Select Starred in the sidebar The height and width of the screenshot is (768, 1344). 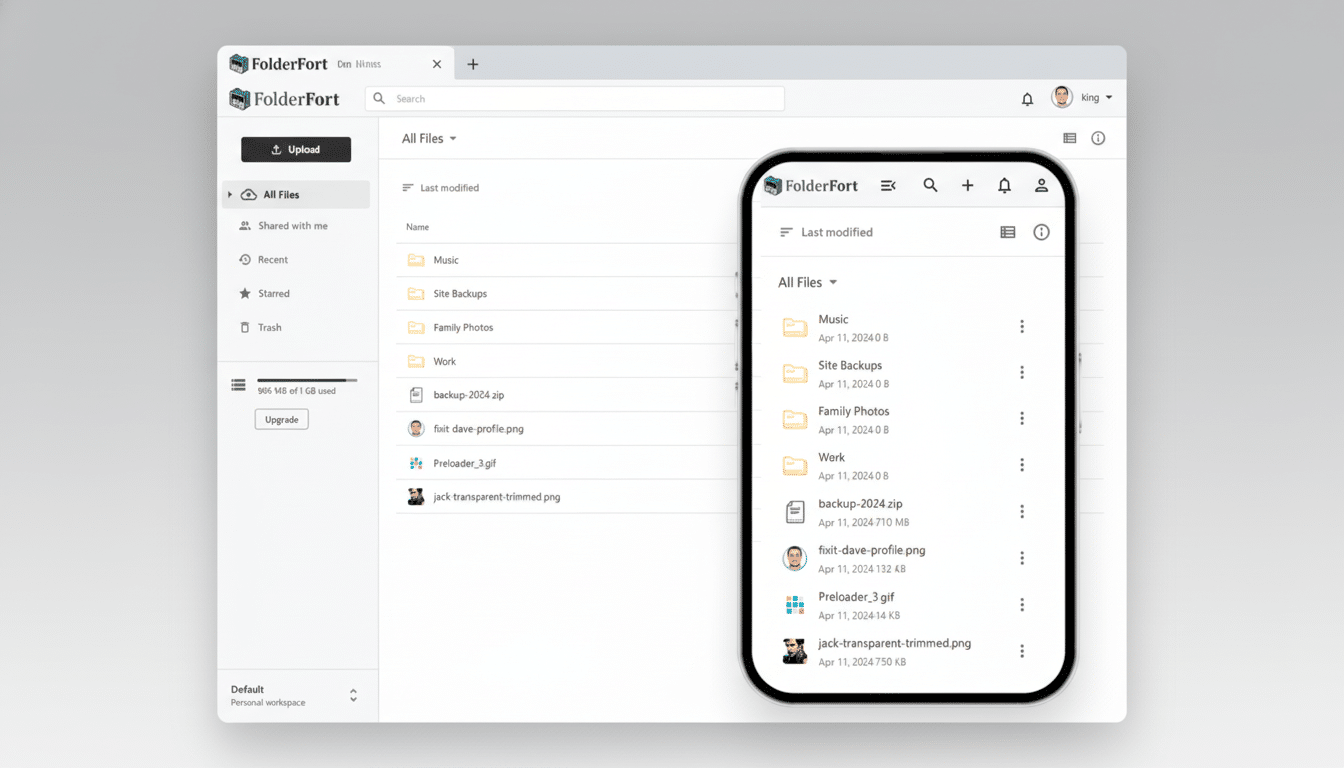(x=272, y=293)
